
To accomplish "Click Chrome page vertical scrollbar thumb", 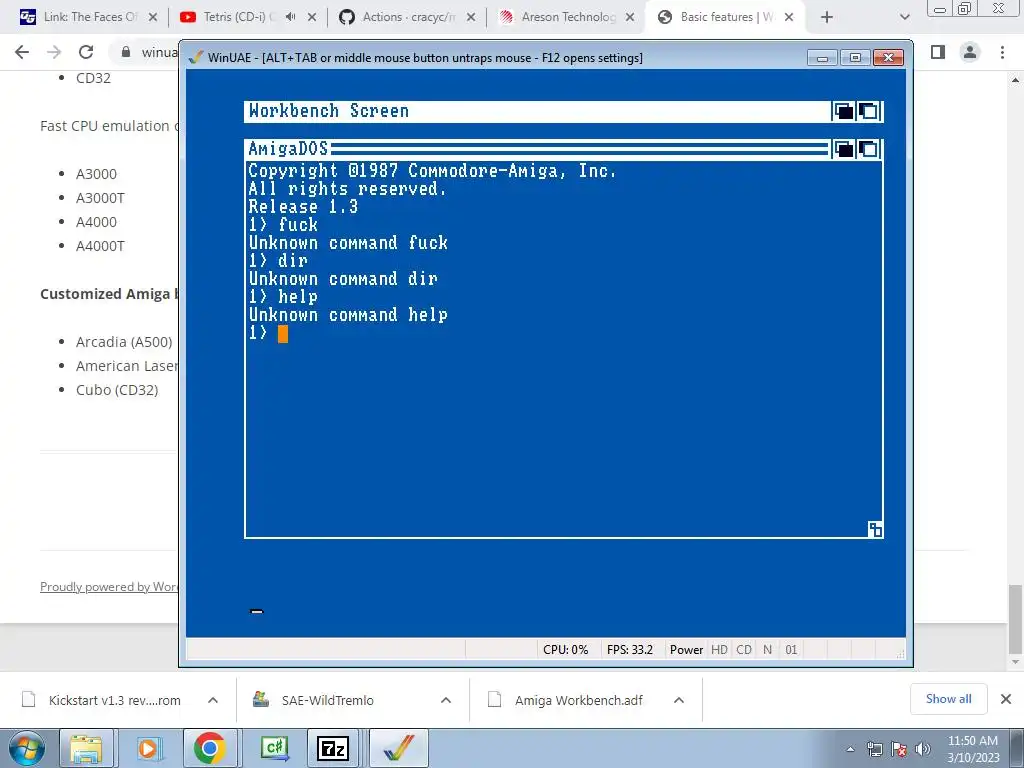I will (x=1016, y=619).
